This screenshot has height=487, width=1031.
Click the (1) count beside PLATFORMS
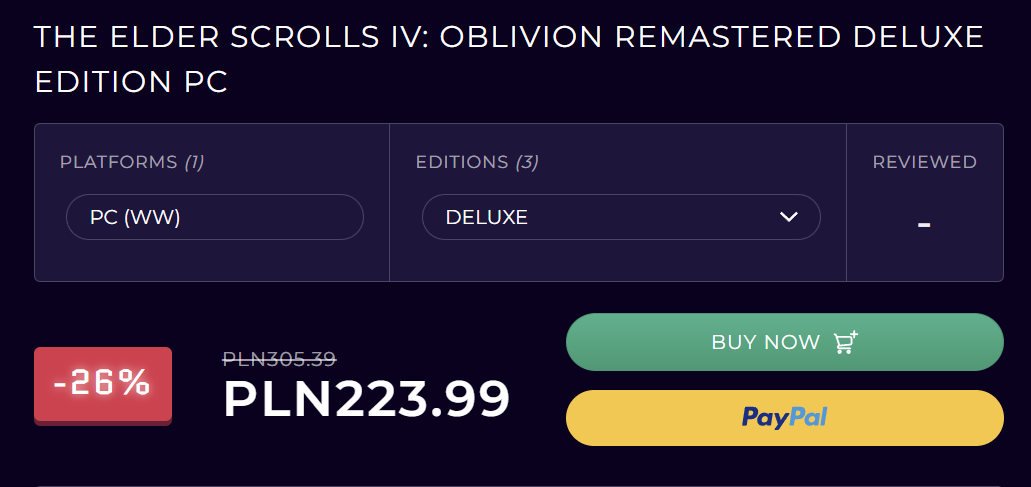(194, 162)
